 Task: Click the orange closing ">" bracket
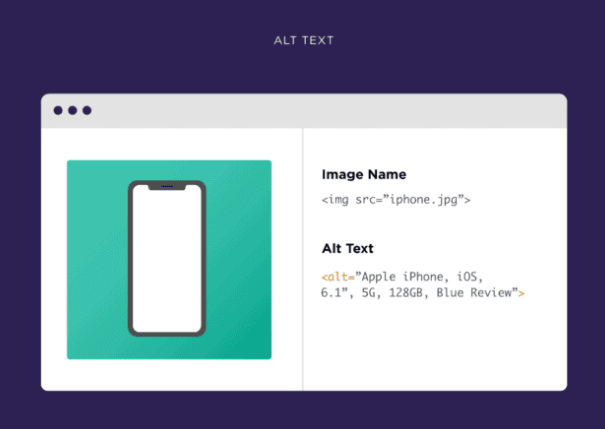click(521, 294)
